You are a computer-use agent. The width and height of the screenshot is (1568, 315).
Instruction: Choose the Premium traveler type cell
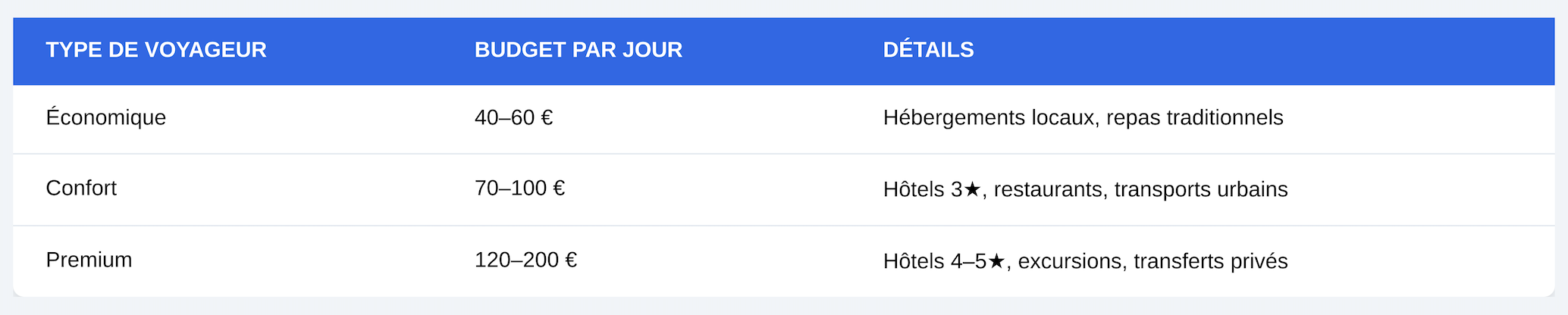point(89,260)
